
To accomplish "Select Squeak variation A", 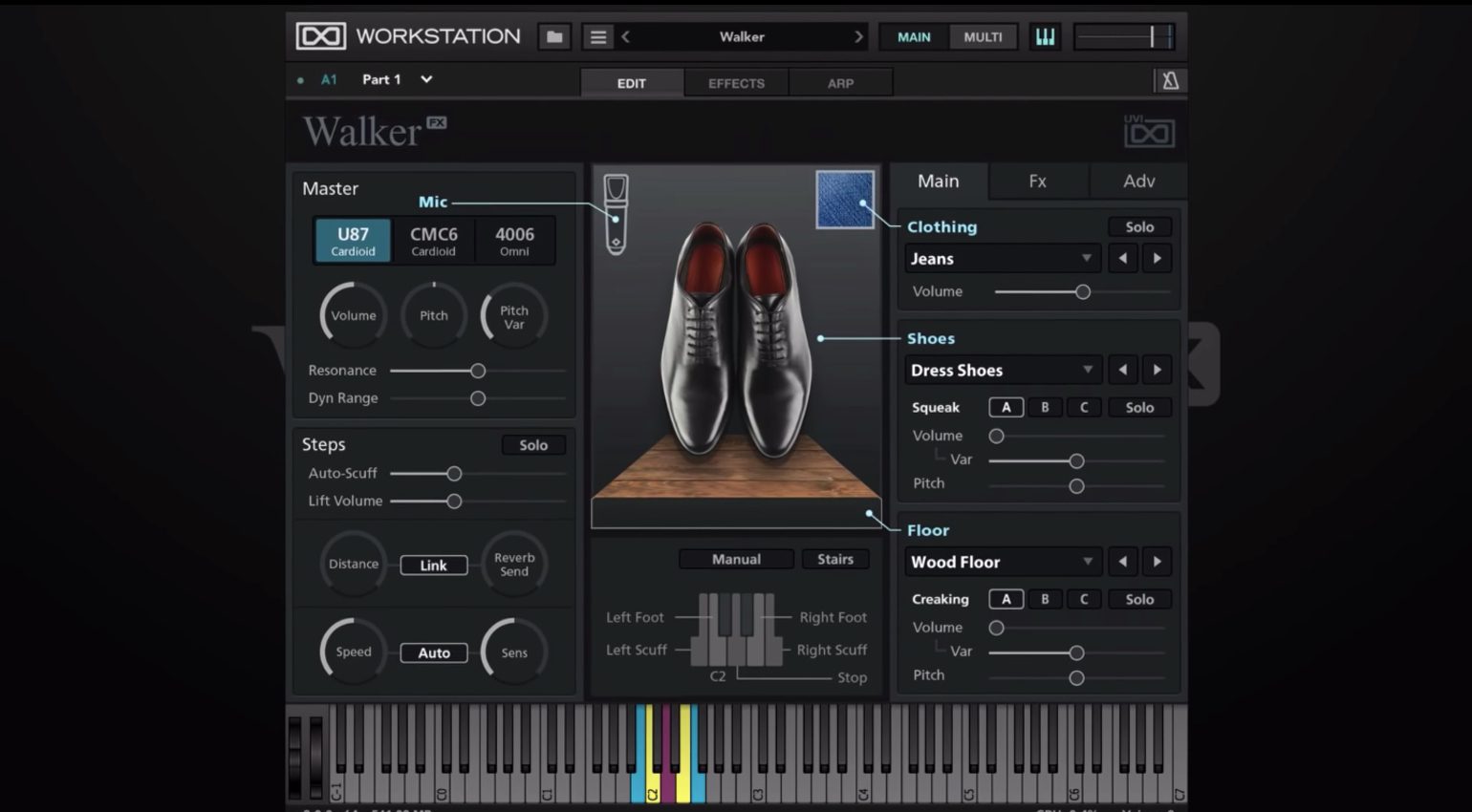I will coord(1007,407).
